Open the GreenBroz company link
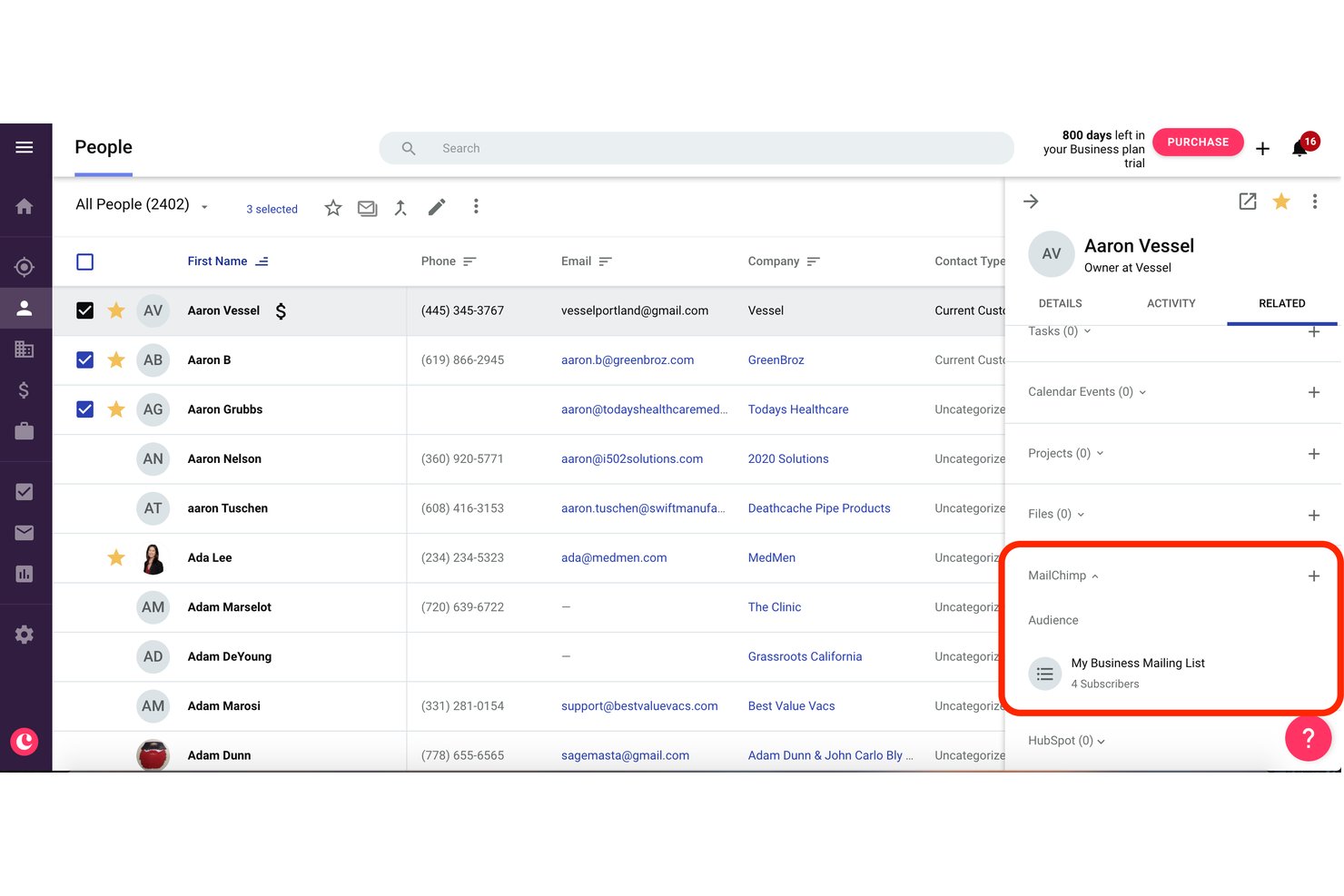Viewport: 1344px width, 896px height. tap(776, 360)
